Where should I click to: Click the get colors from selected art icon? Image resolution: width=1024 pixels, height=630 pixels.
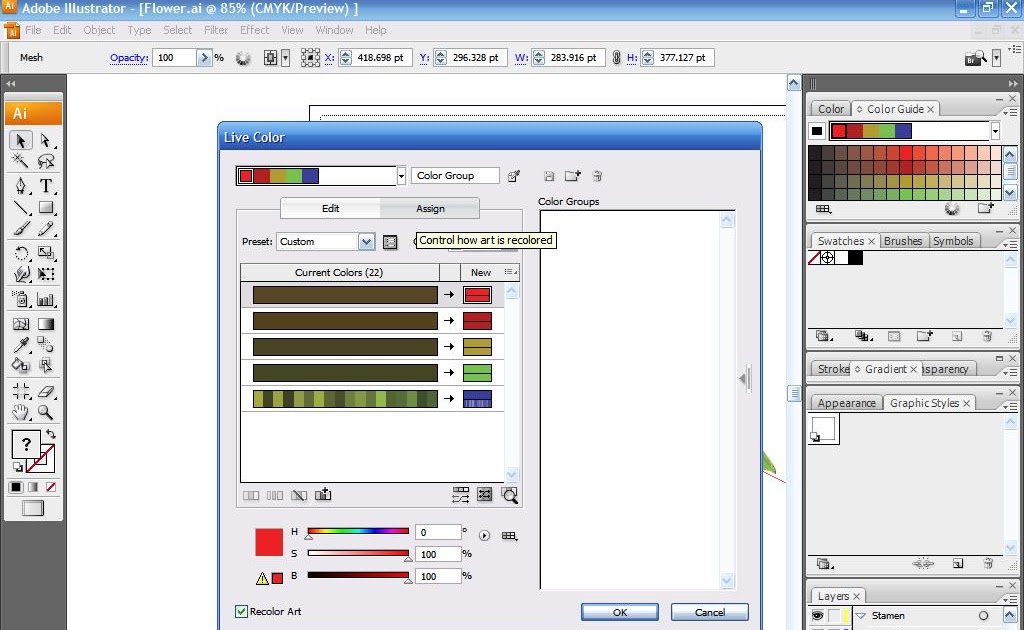coord(514,176)
